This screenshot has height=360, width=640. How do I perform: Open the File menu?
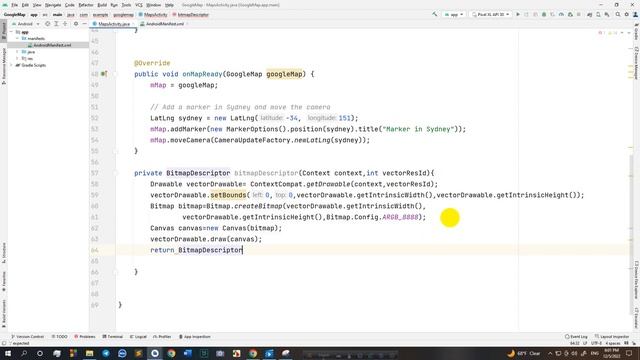[15, 5]
